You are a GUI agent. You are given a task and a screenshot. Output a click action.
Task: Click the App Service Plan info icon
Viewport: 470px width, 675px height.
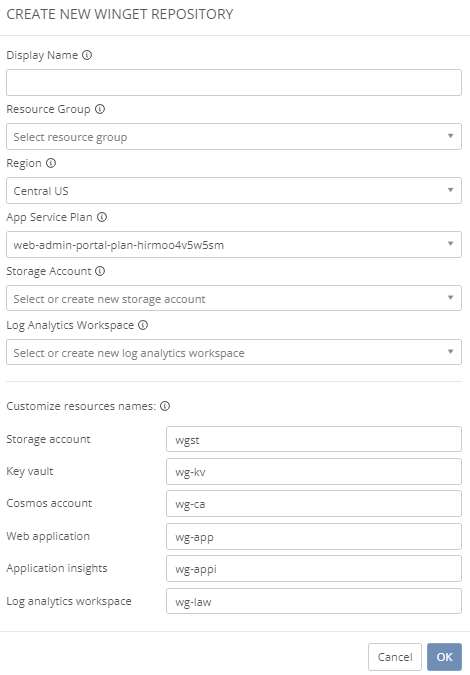pyautogui.click(x=102, y=217)
